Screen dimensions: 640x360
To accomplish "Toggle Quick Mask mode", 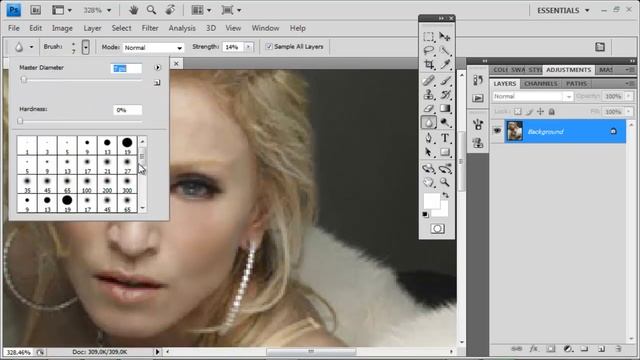I will [437, 229].
